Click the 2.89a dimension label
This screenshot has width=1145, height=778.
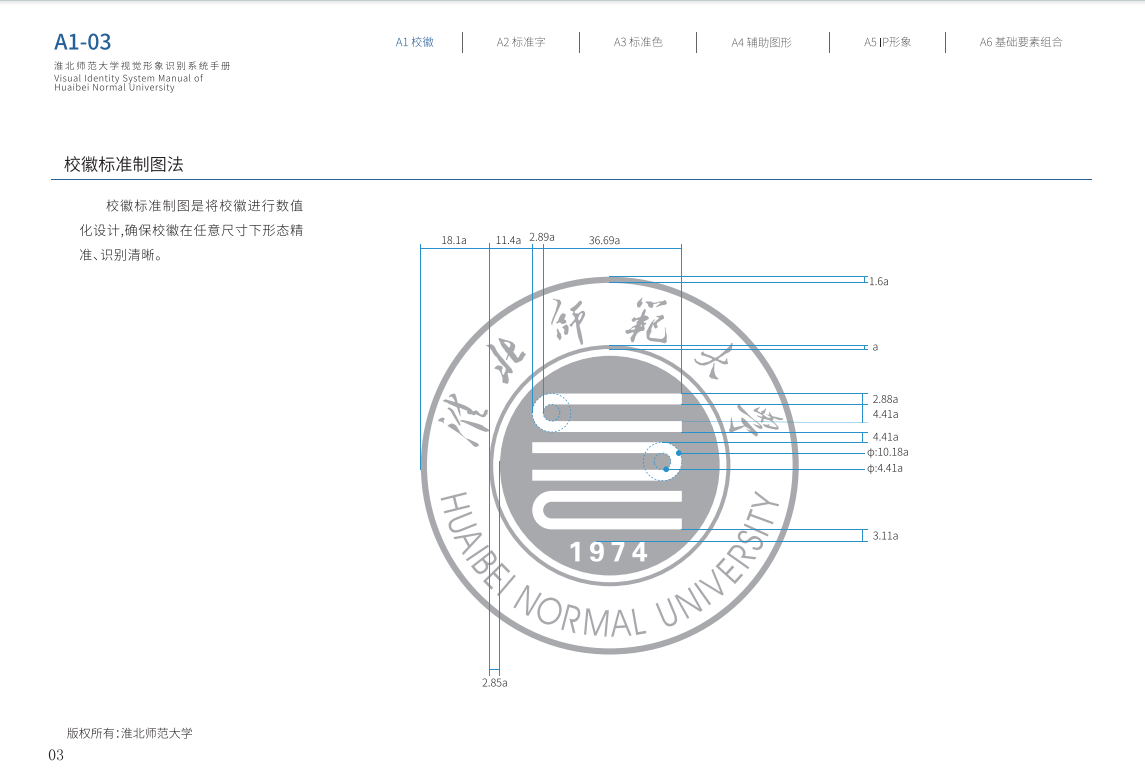[x=542, y=237]
